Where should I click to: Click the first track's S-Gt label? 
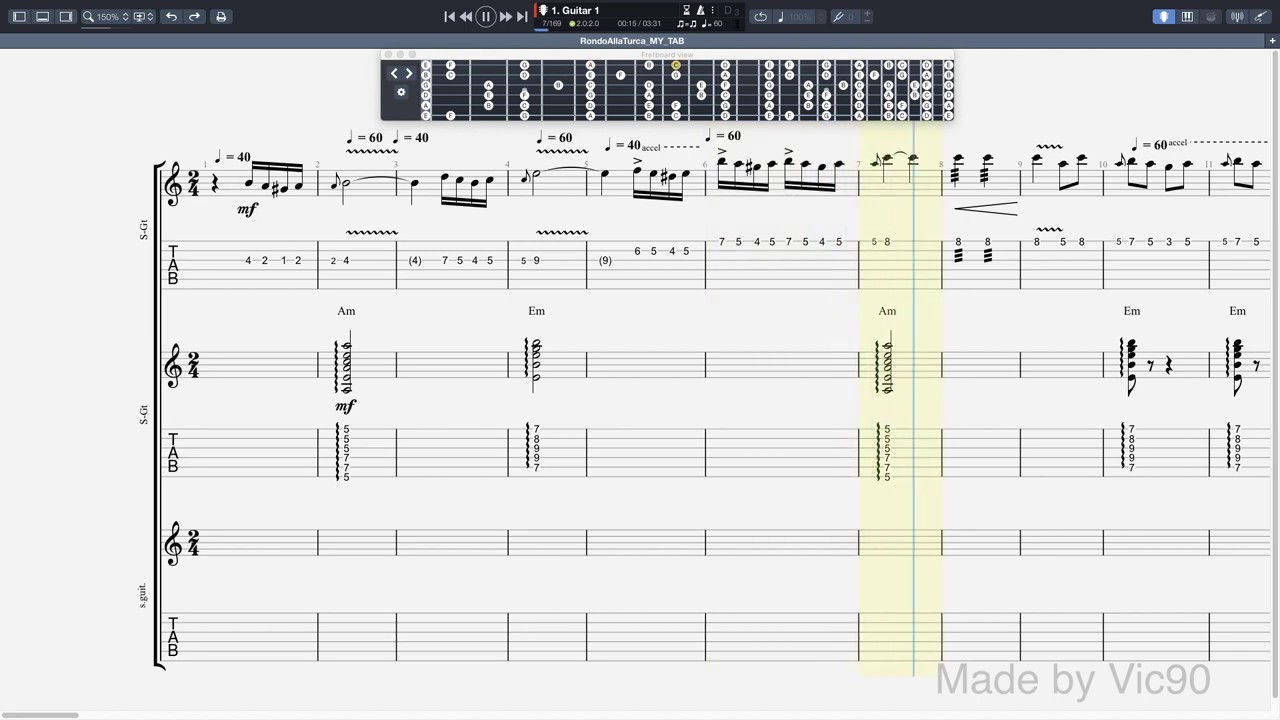tap(143, 229)
